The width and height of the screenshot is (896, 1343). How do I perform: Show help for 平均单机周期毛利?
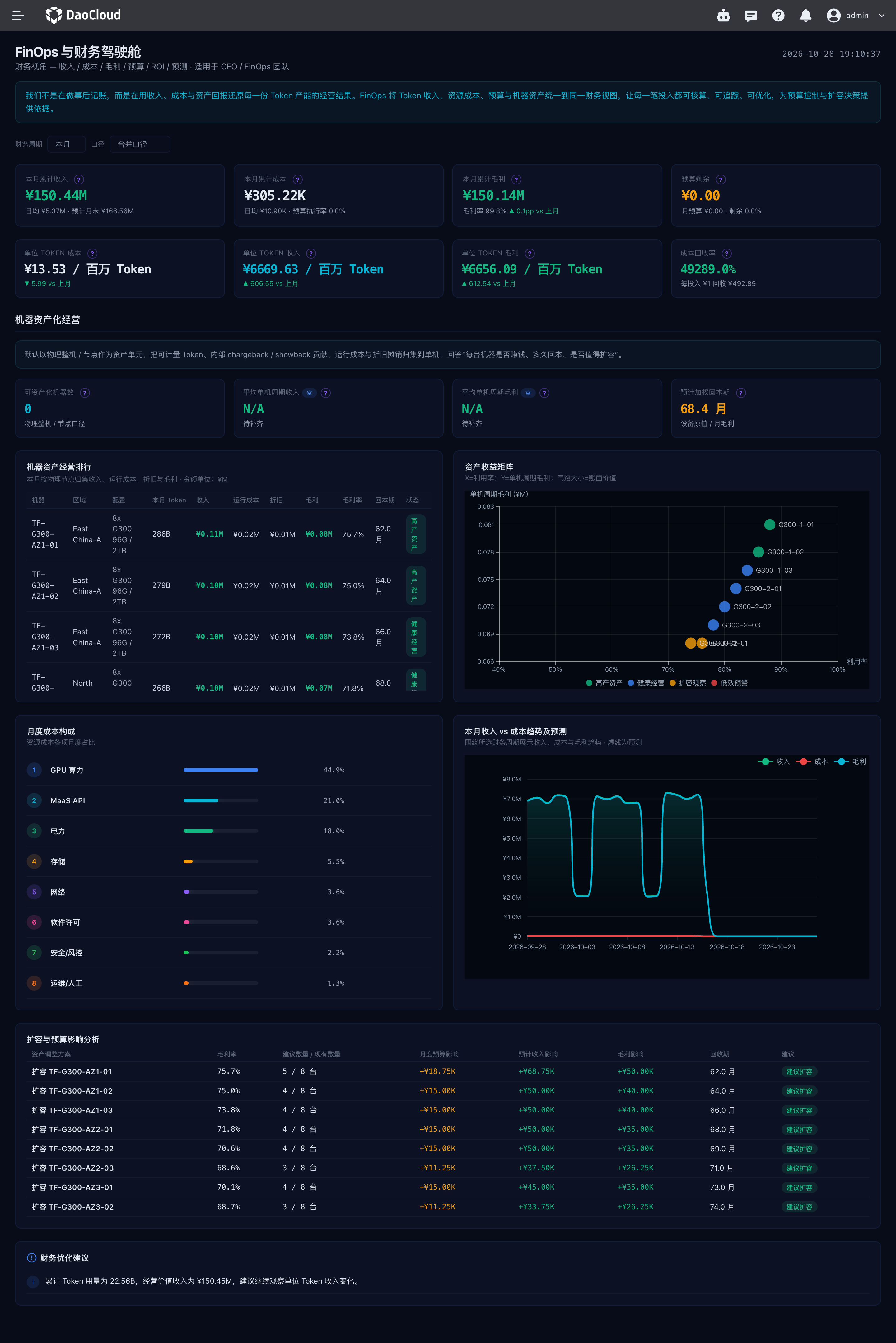(544, 392)
